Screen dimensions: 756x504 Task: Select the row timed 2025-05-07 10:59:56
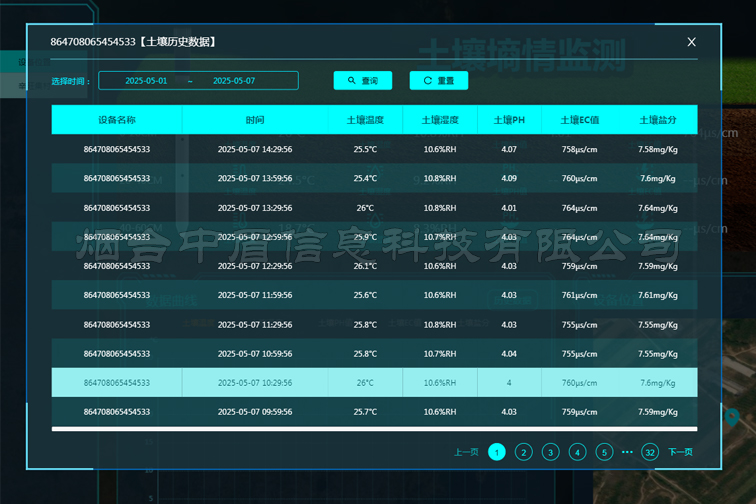374,354
